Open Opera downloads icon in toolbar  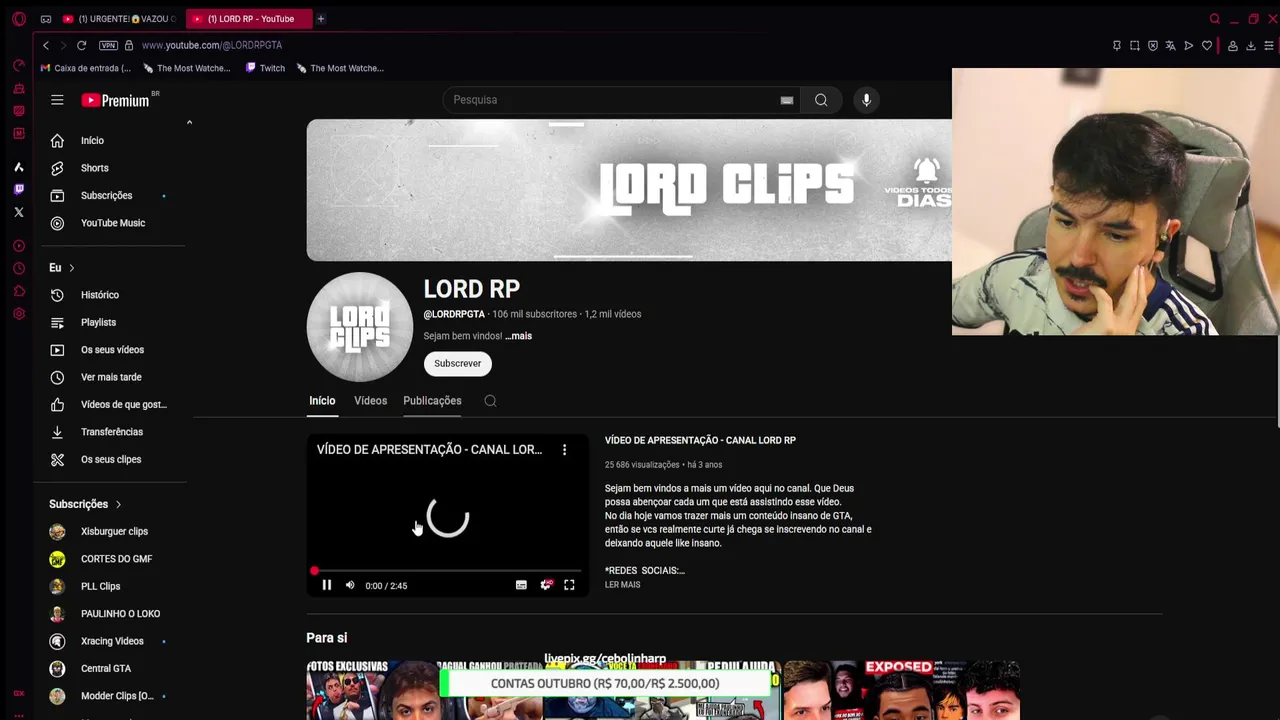pos(1250,45)
